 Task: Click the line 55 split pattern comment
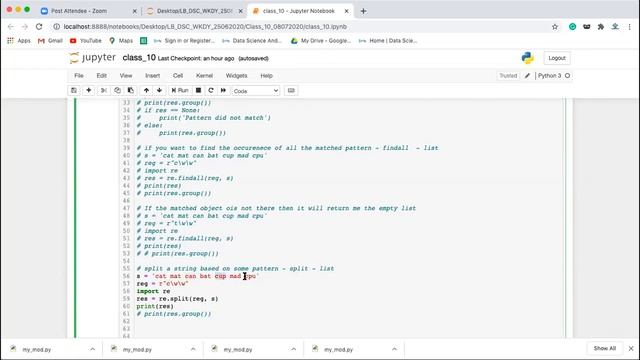coord(235,269)
